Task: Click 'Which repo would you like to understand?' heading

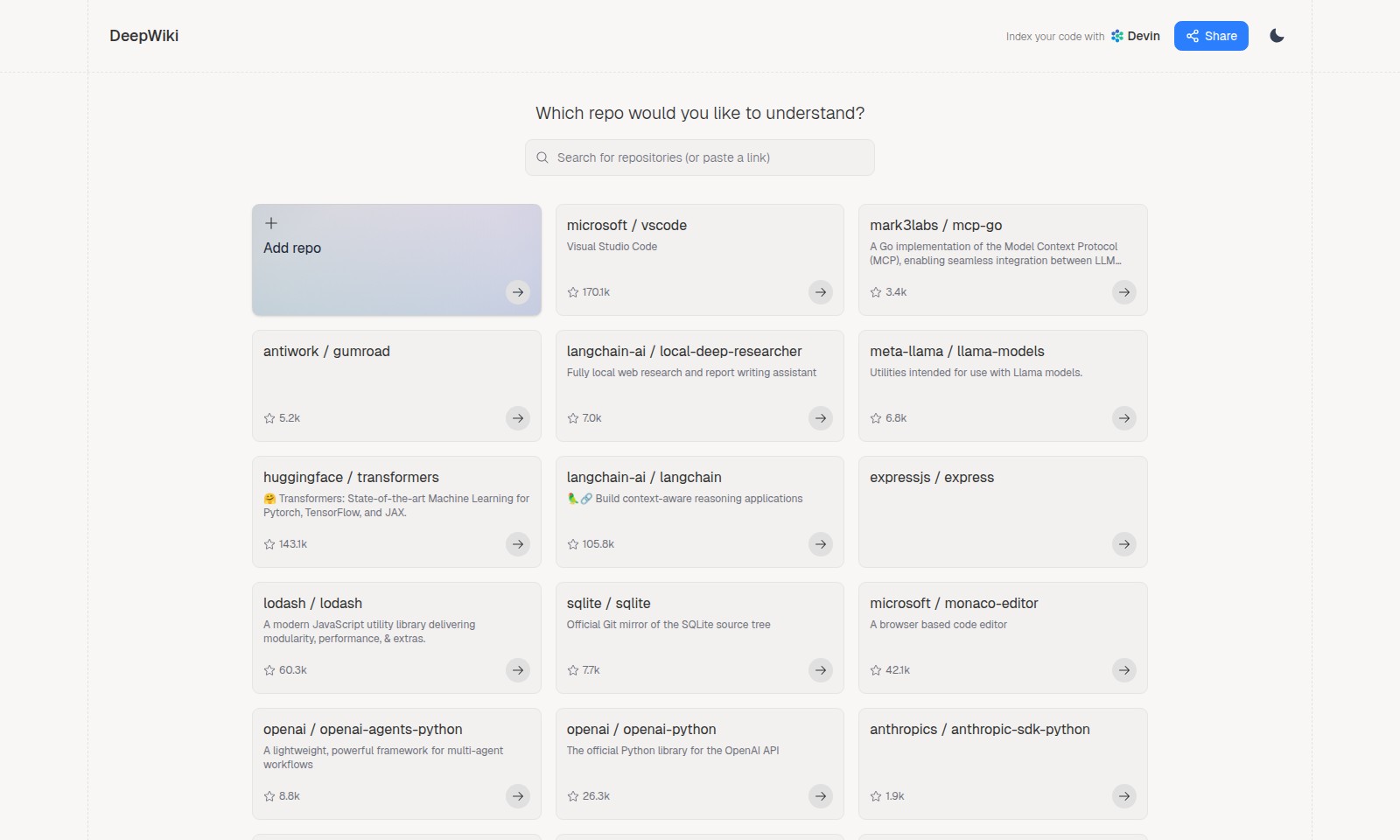Action: (700, 113)
